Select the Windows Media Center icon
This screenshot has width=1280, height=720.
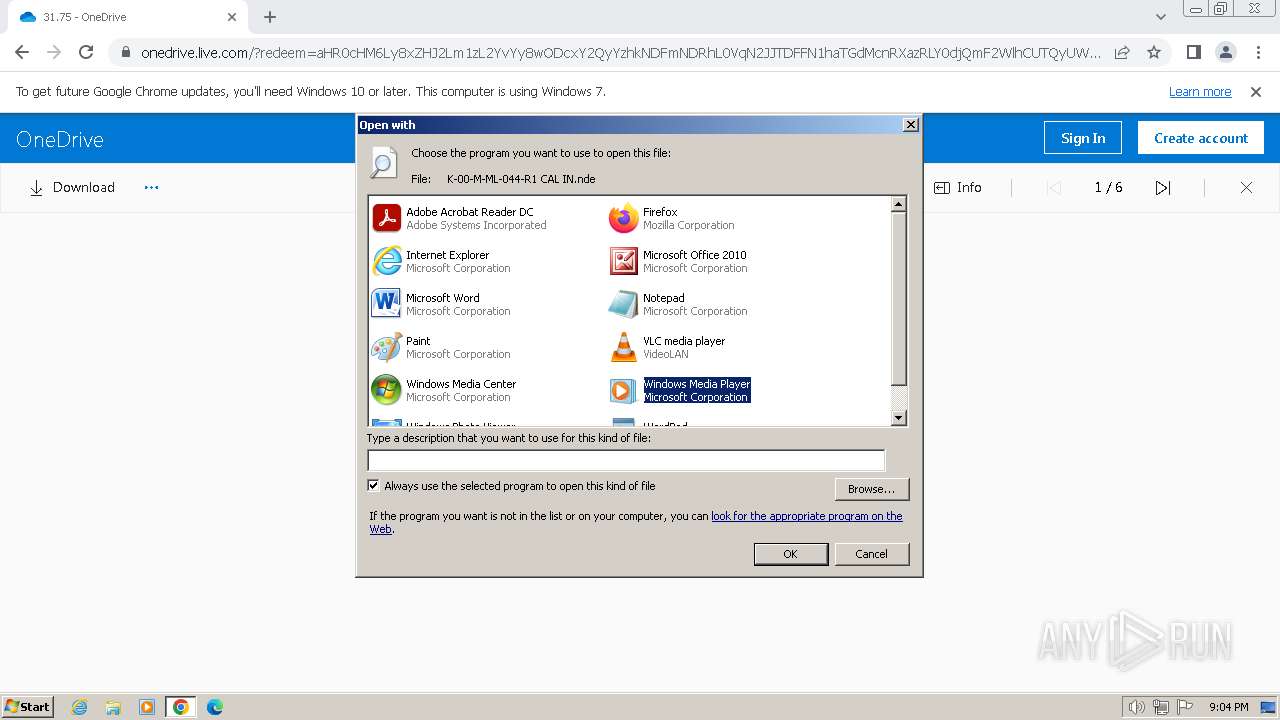point(386,390)
